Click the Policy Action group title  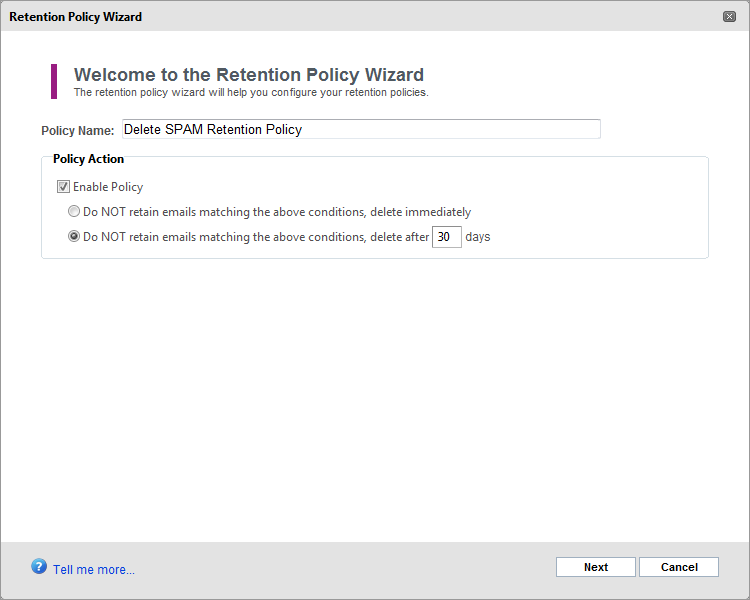(88, 159)
